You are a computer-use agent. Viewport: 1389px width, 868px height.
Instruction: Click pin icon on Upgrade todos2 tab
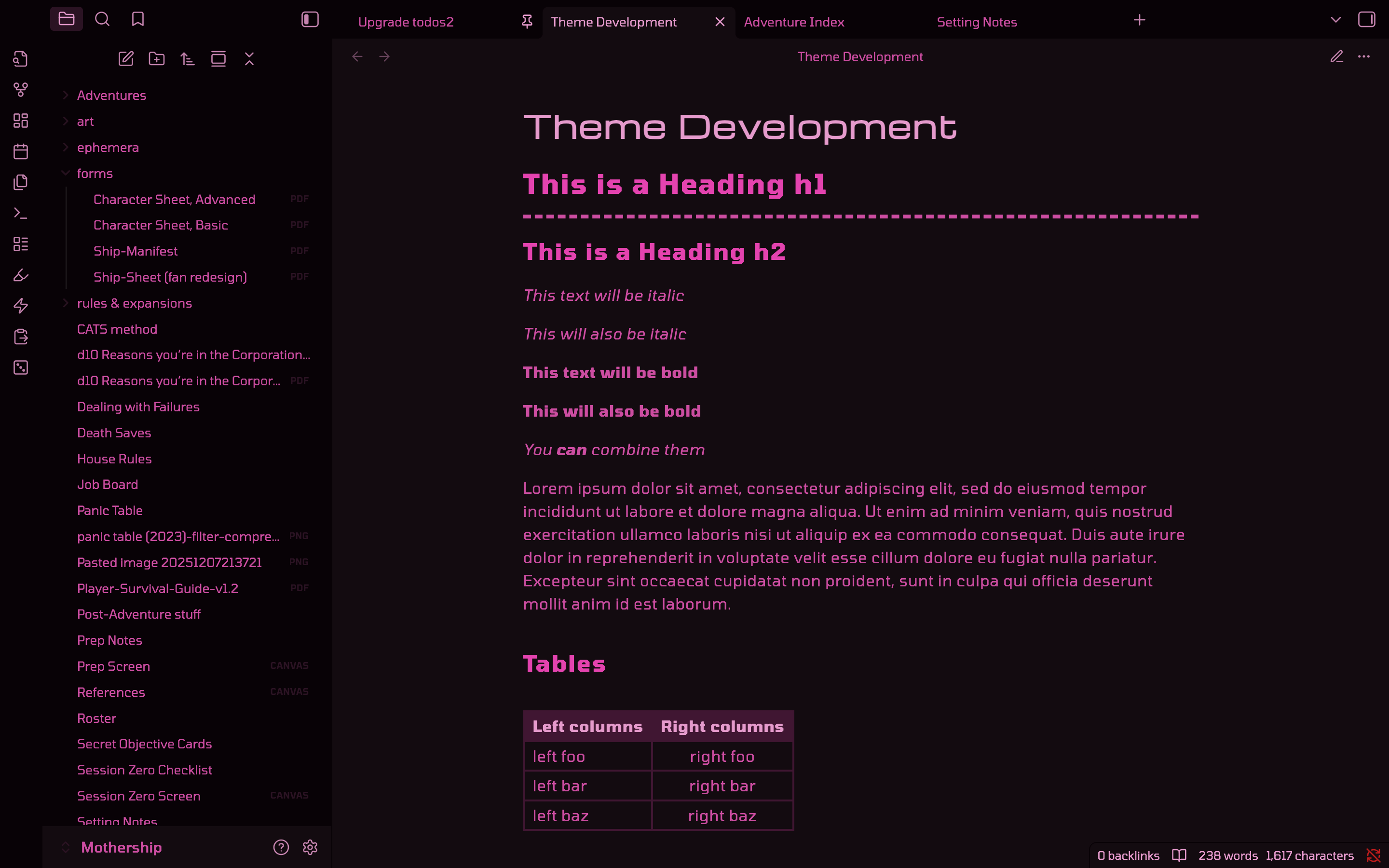(x=527, y=22)
